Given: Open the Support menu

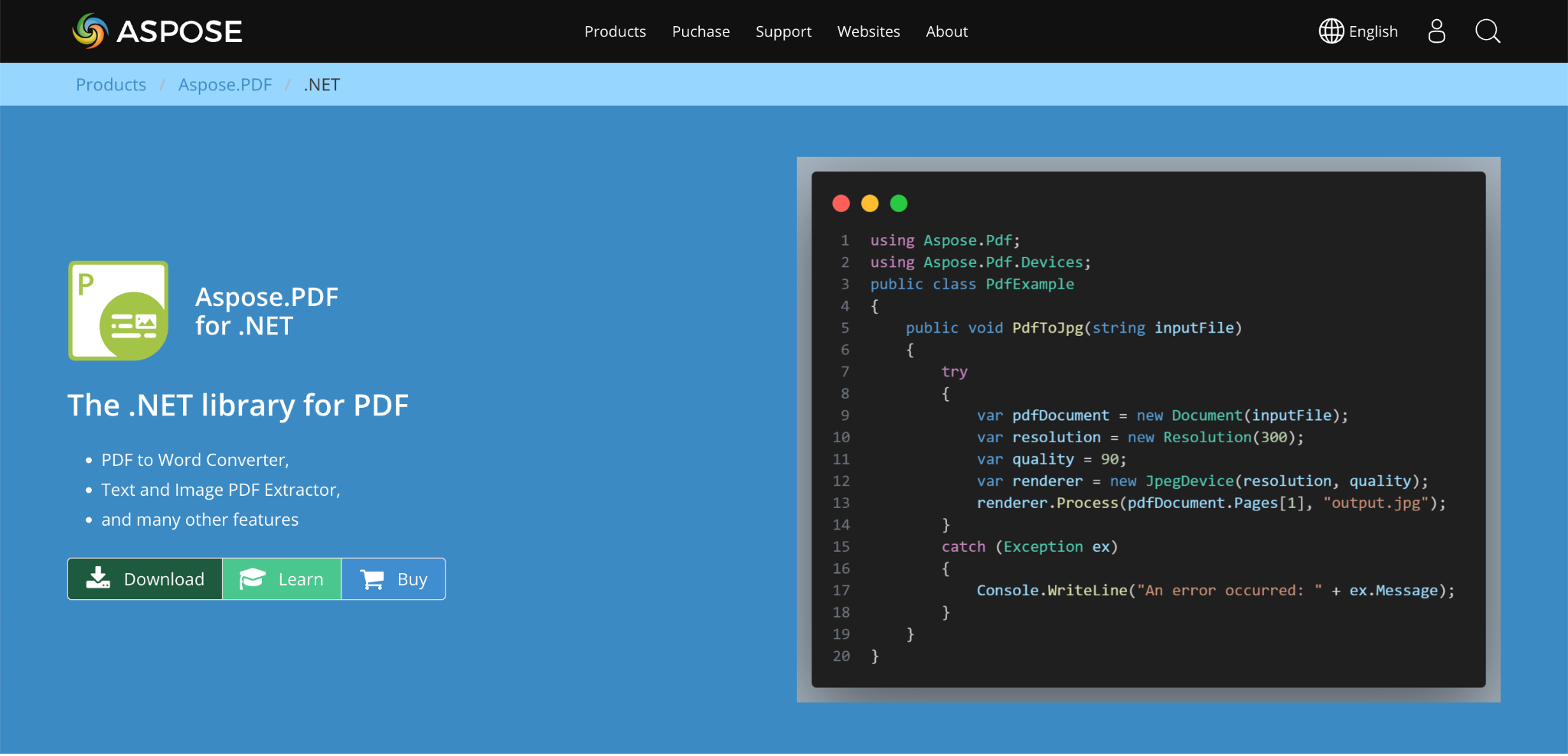Looking at the screenshot, I should 783,31.
